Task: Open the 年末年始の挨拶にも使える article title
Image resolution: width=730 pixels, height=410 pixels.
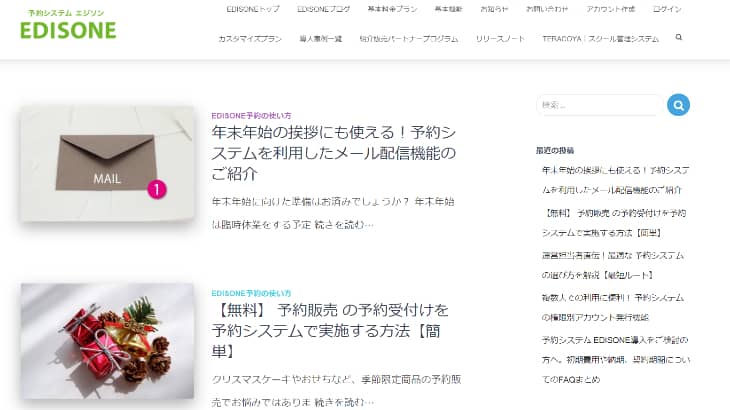Action: 333,153
